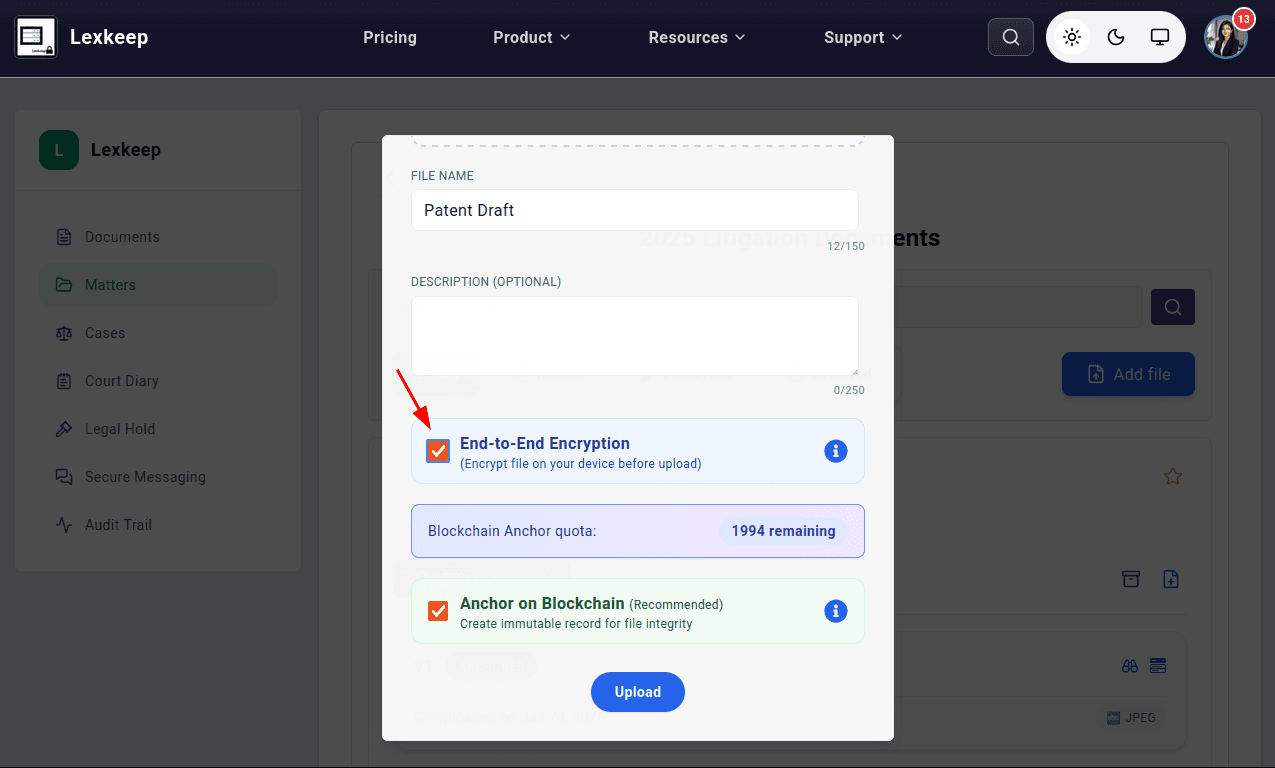Open Audit Trail in the sidebar

point(158,525)
